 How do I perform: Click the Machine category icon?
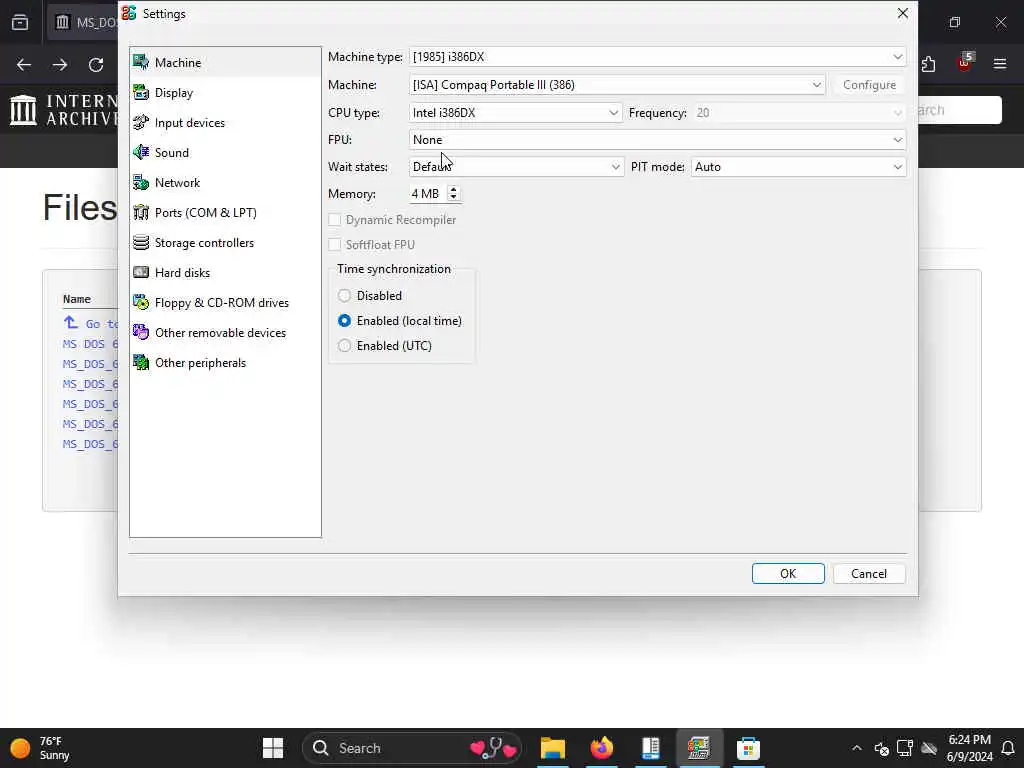click(x=140, y=62)
